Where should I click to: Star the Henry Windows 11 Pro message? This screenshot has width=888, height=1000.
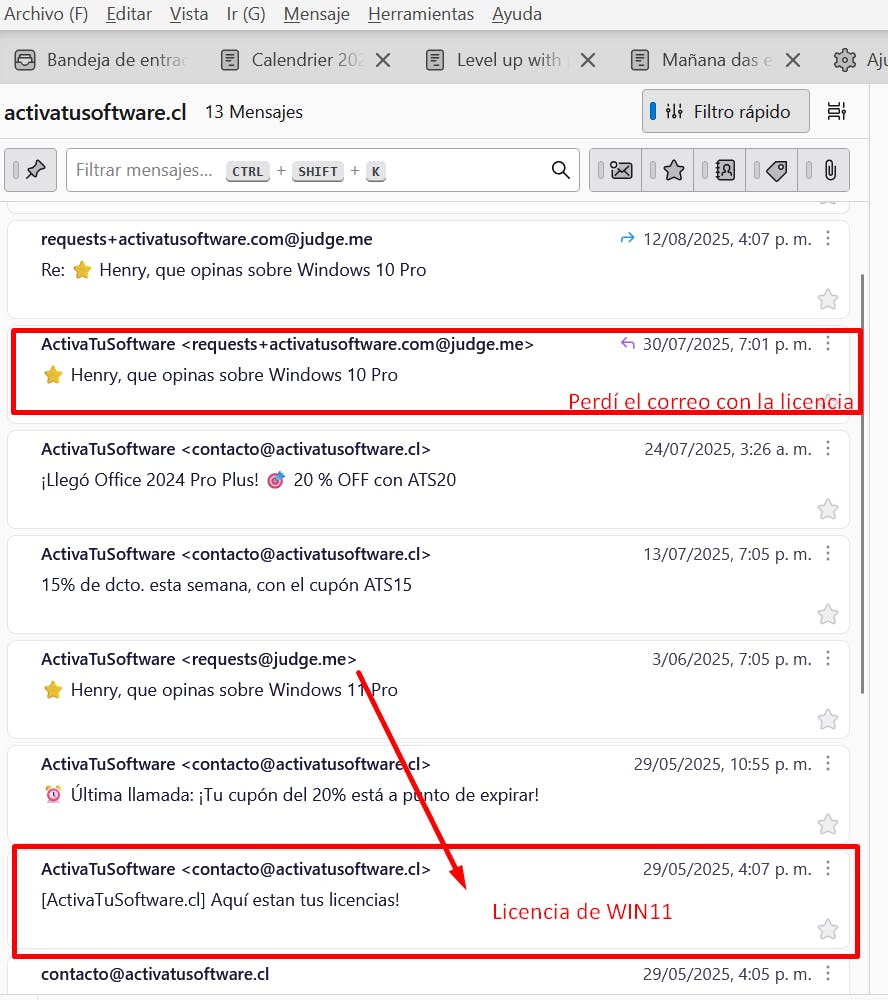828,719
